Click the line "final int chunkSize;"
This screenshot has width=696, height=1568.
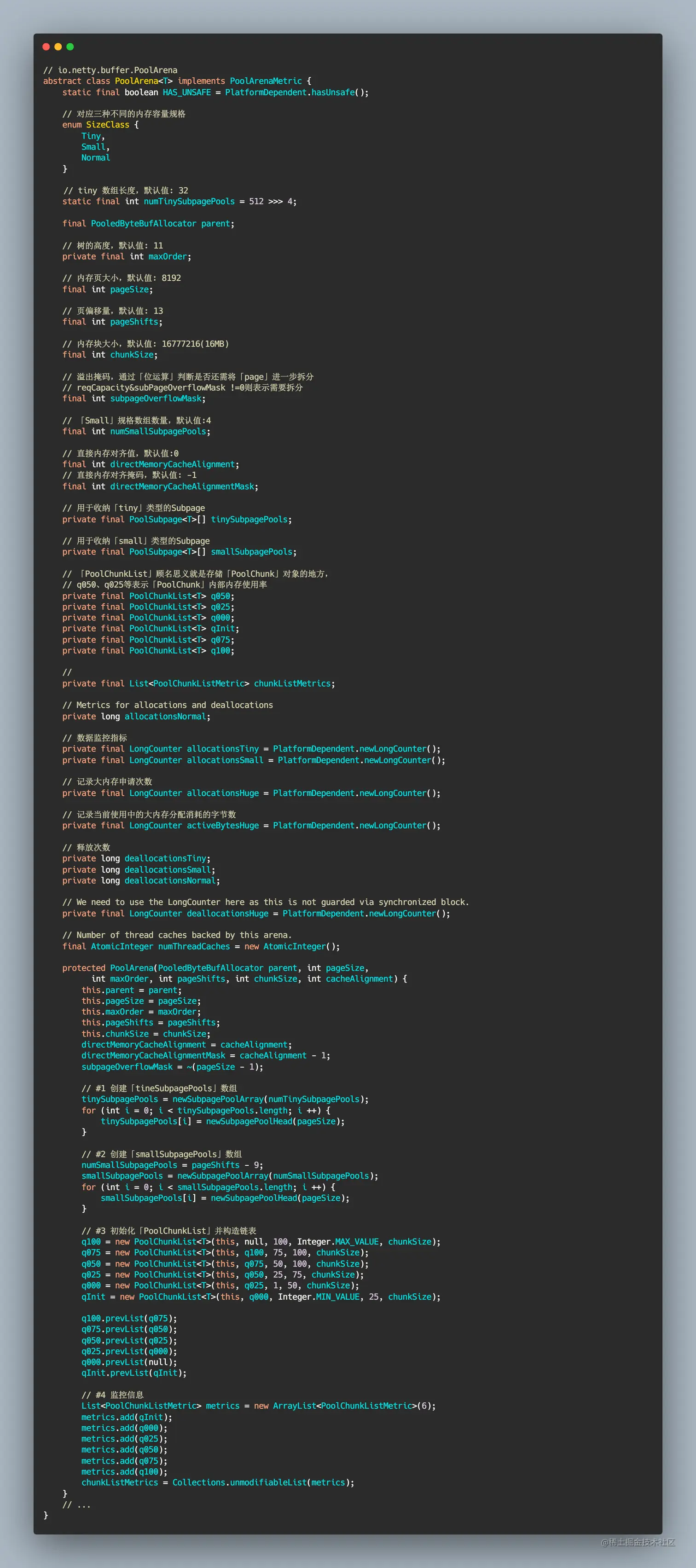click(x=110, y=355)
